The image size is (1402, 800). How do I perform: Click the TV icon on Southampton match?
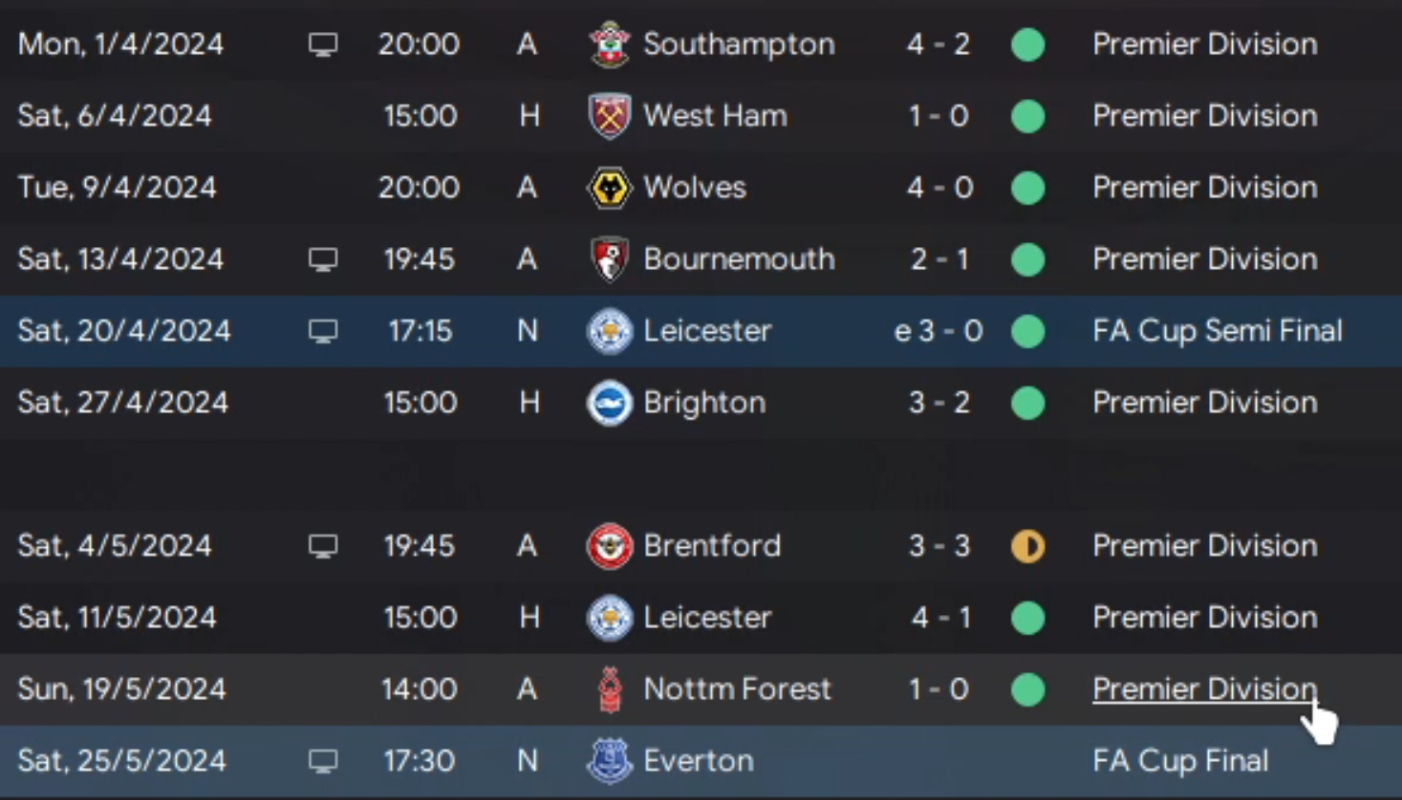point(322,45)
